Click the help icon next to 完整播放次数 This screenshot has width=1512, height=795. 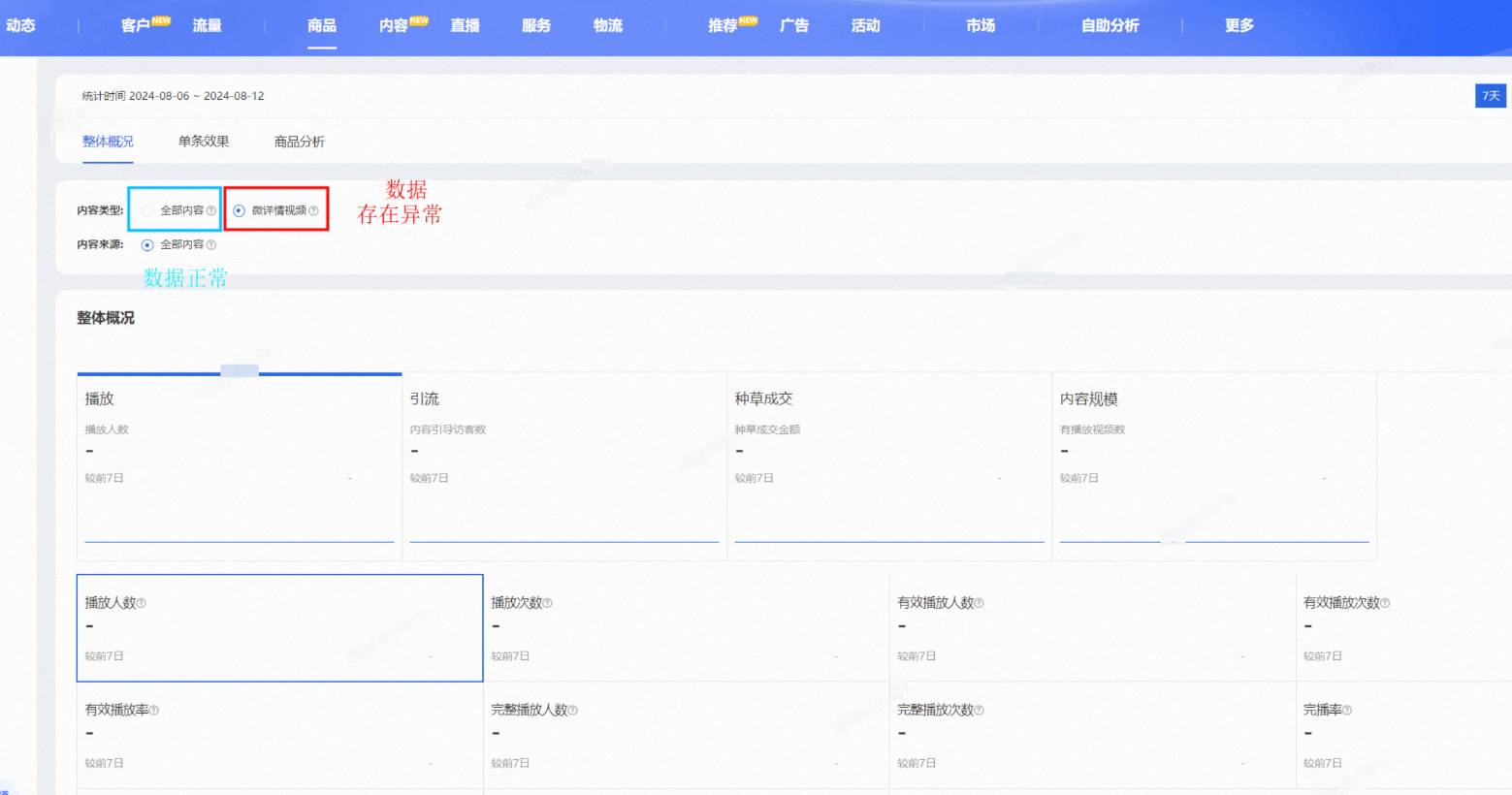click(x=980, y=711)
